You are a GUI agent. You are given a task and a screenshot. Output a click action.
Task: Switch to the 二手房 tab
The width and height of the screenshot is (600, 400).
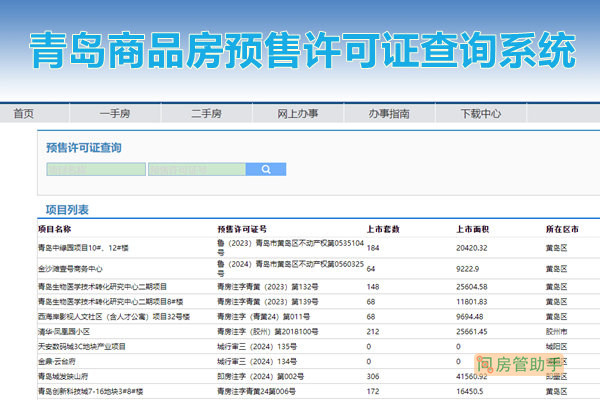[206, 114]
